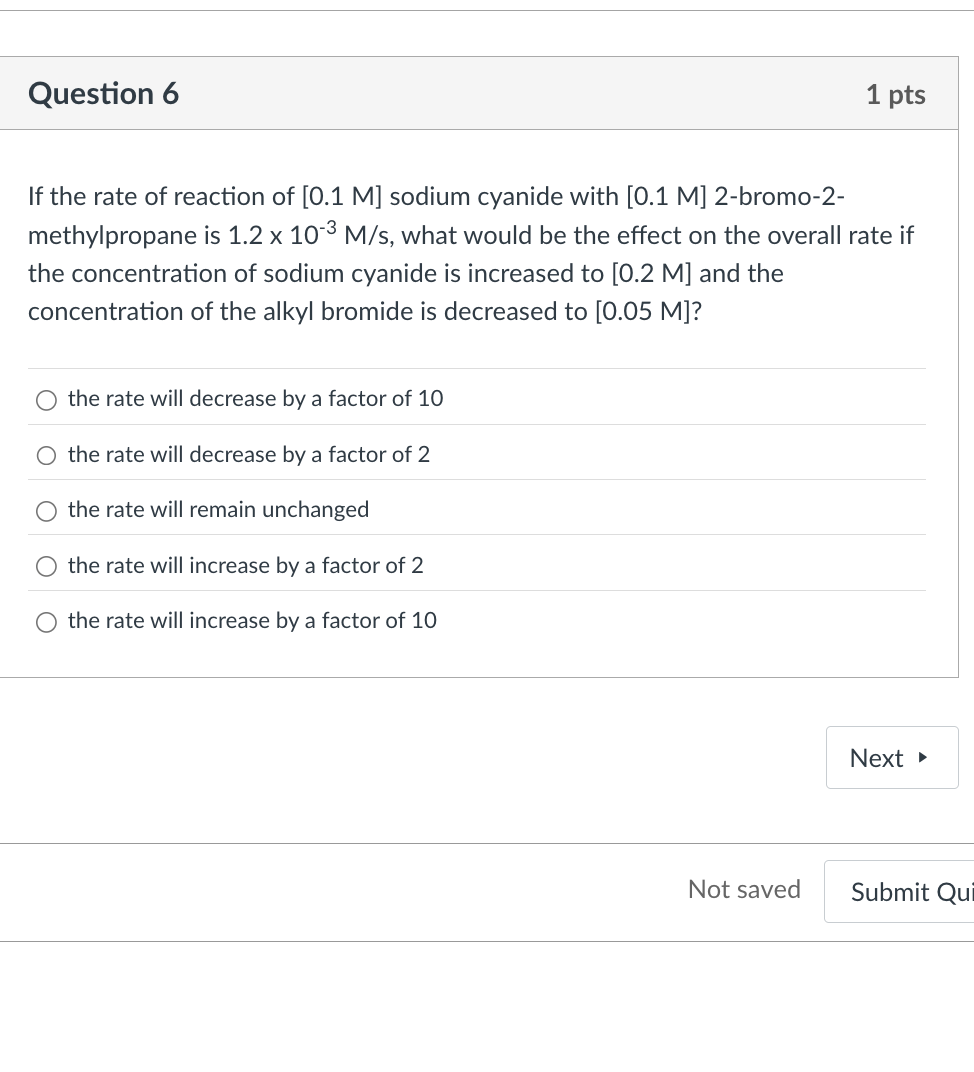Click the arrow icon inside the Next button
Screen dimensions: 974x1072
(922, 757)
